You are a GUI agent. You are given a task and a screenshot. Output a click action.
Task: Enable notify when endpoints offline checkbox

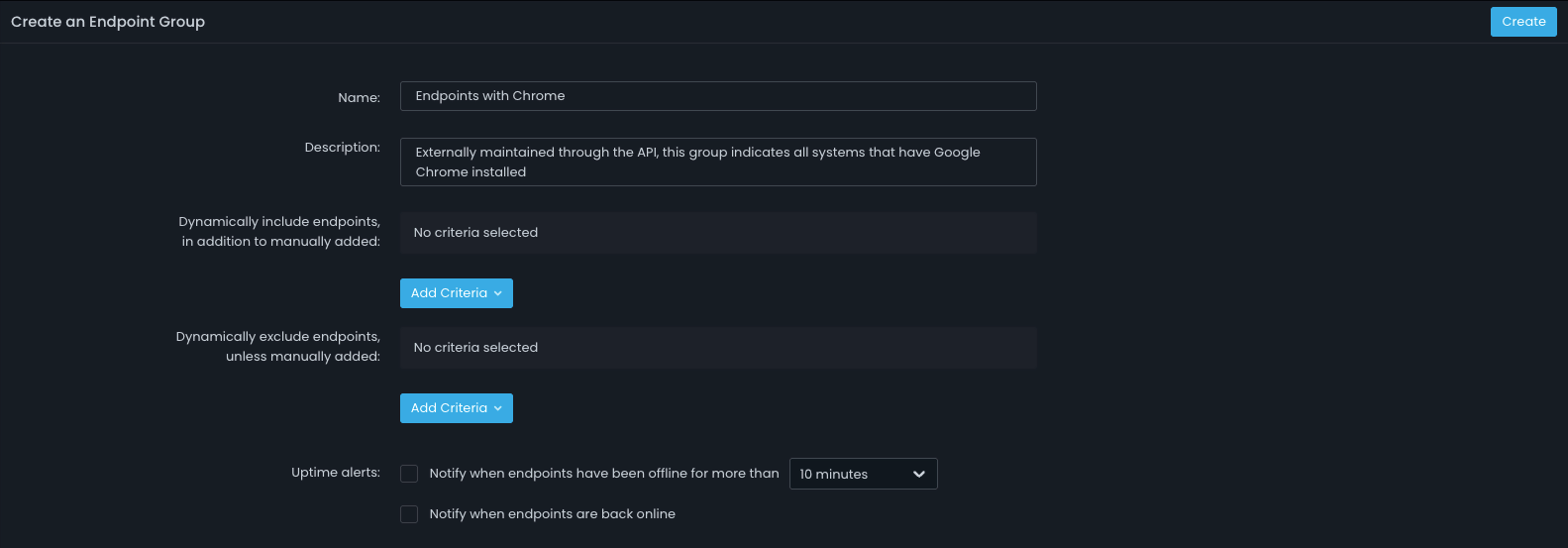click(x=409, y=474)
